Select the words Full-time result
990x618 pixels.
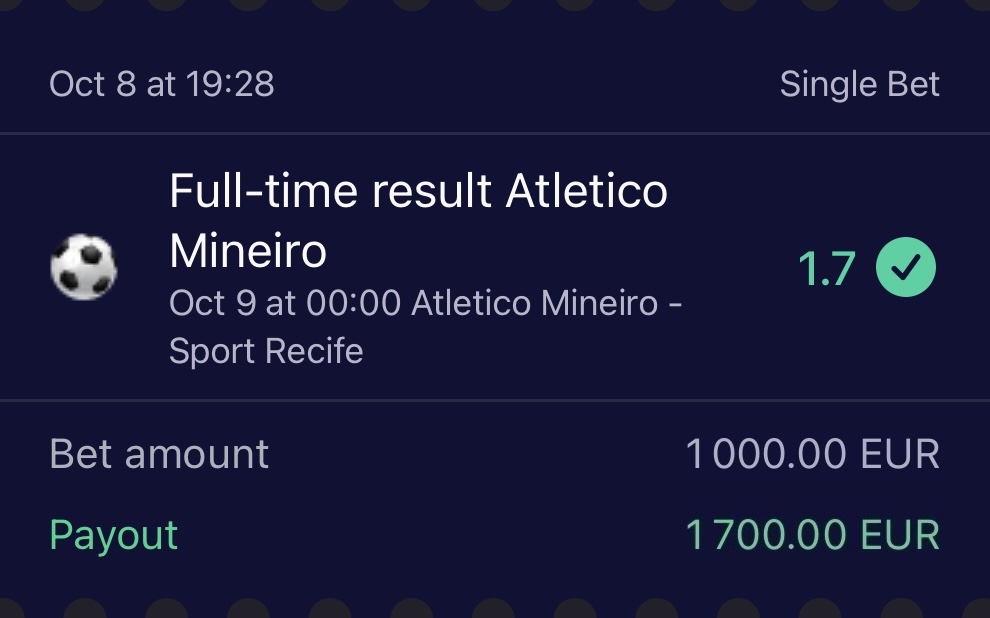coord(330,190)
